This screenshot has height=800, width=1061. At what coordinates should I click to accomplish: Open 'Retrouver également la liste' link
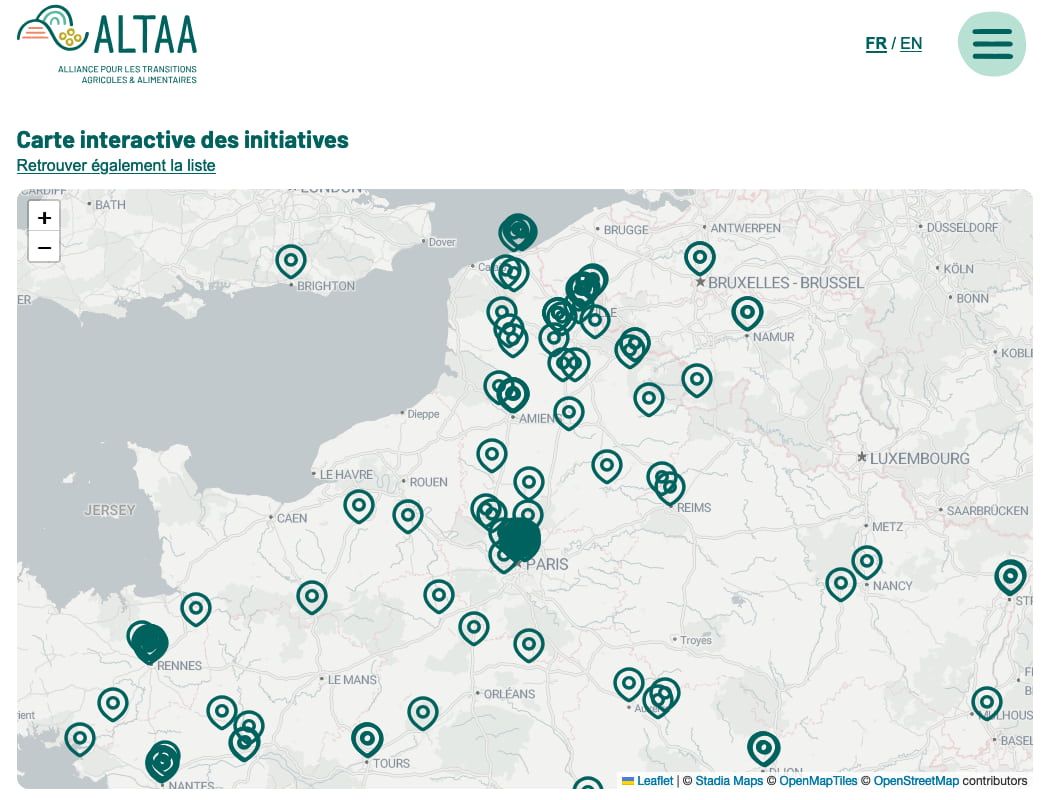(x=116, y=165)
